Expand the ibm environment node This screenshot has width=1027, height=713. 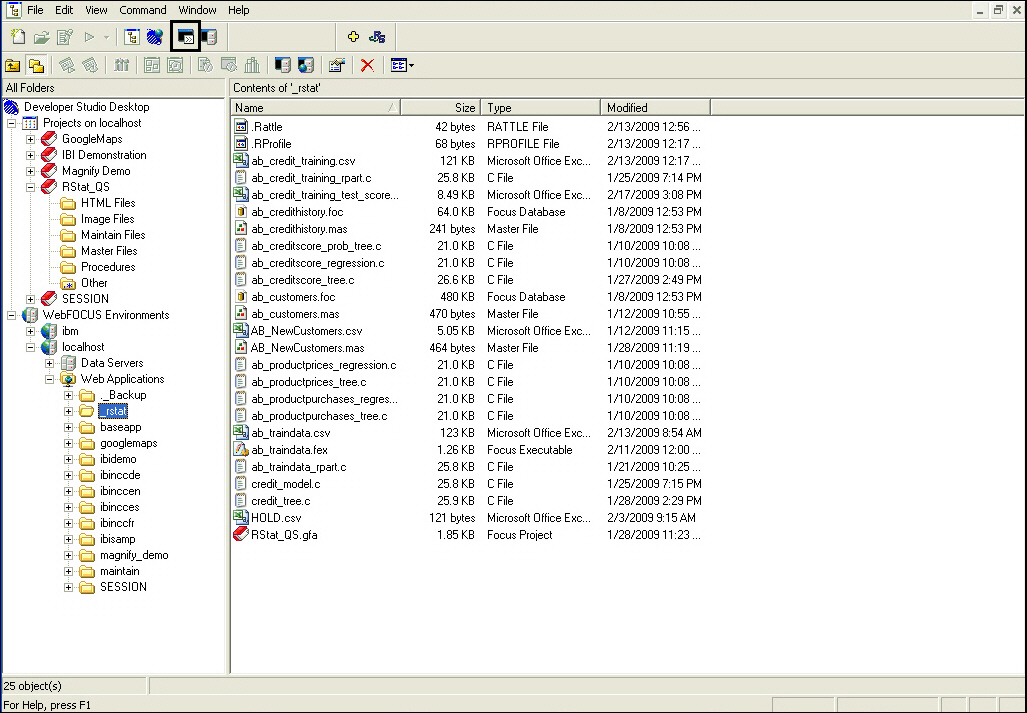point(30,331)
